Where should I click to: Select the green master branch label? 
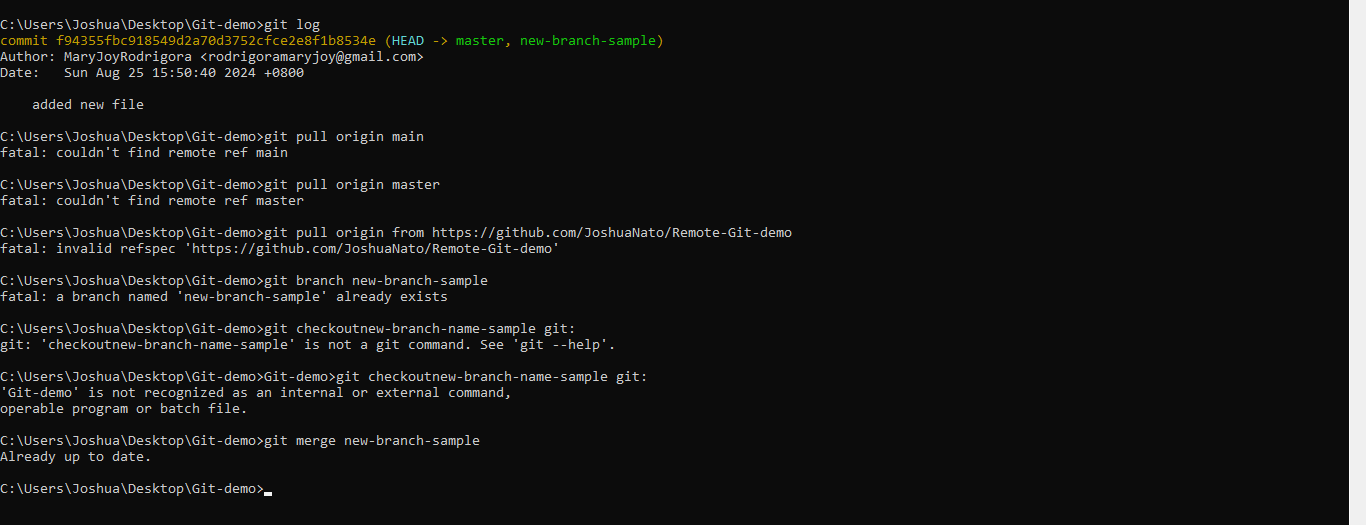(480, 41)
